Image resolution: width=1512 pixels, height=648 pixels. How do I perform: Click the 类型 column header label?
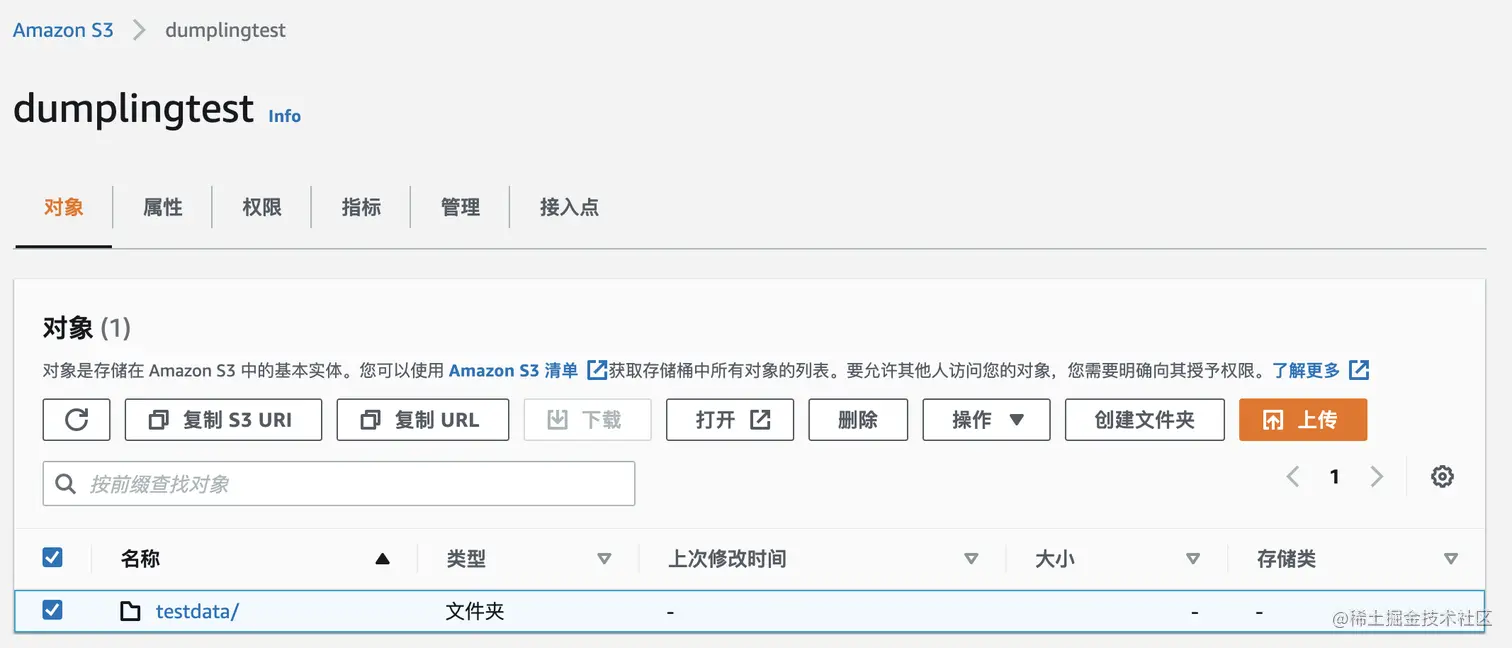pos(466,559)
